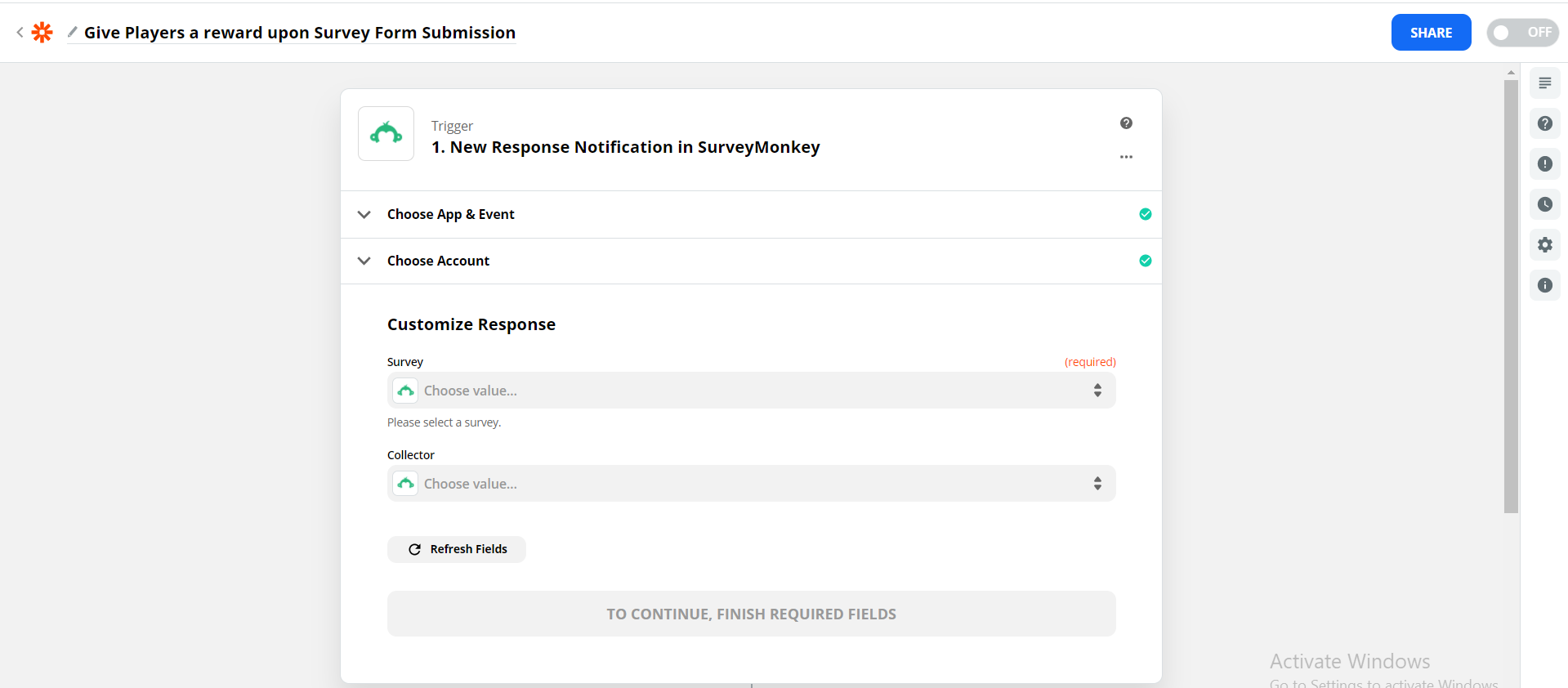Go back using the left arrow
1568x688 pixels.
(20, 33)
